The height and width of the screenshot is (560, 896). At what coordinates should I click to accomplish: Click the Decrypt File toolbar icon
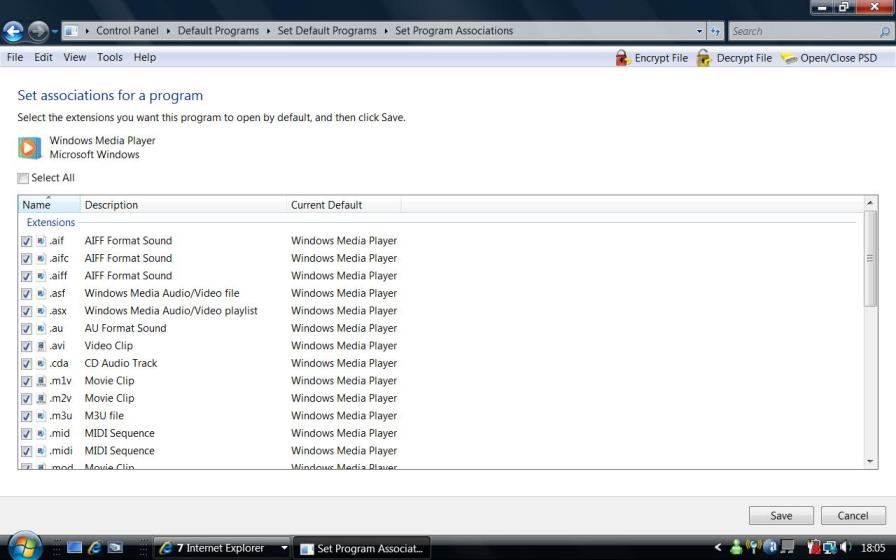(x=704, y=58)
